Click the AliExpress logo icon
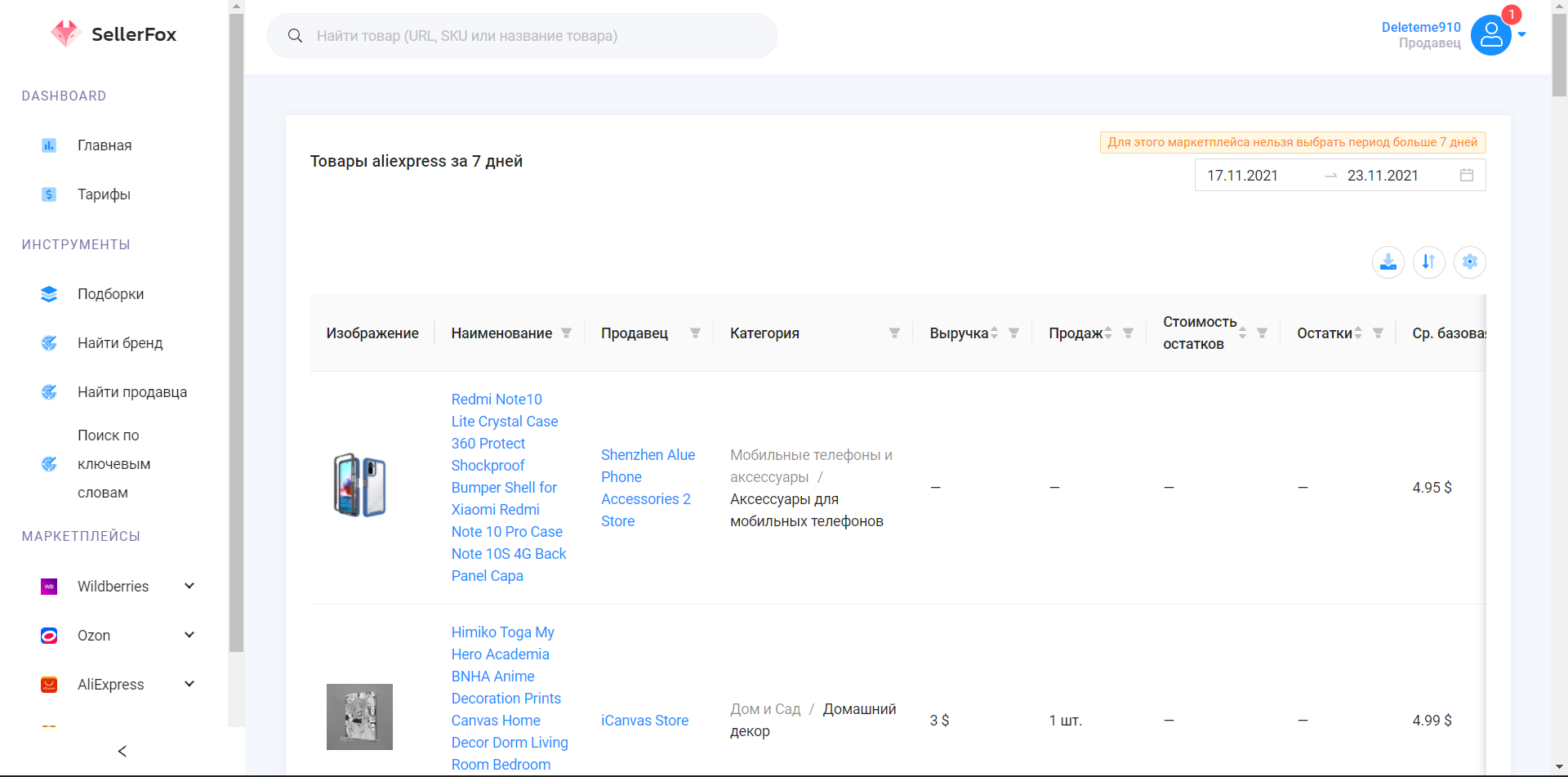Screen dimensions: 1568x777 pos(49,685)
